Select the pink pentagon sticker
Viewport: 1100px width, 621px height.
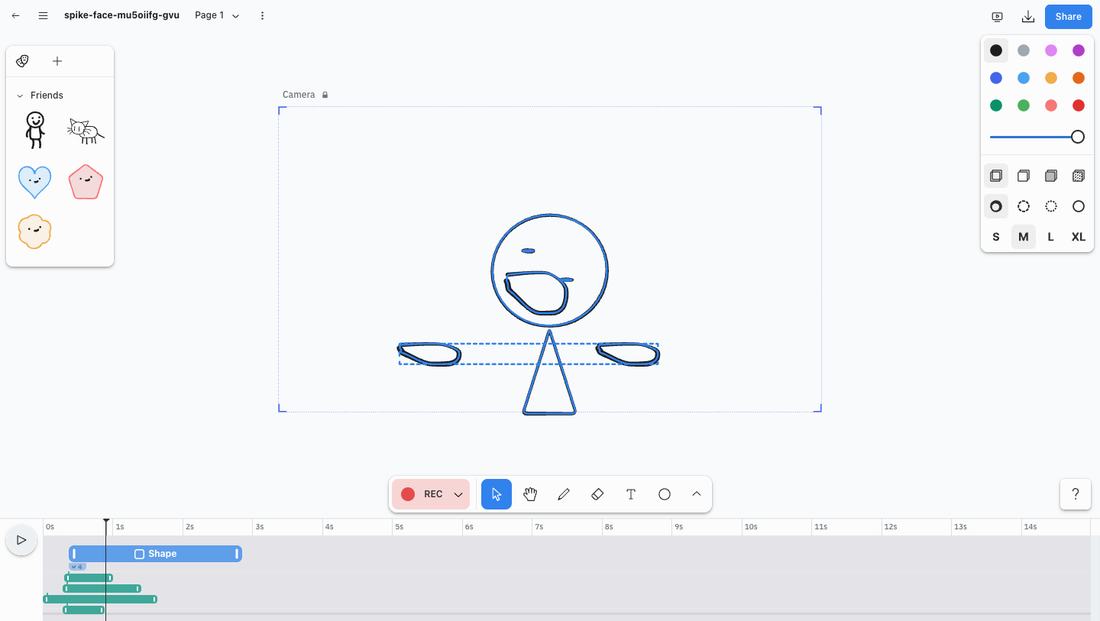coord(86,182)
